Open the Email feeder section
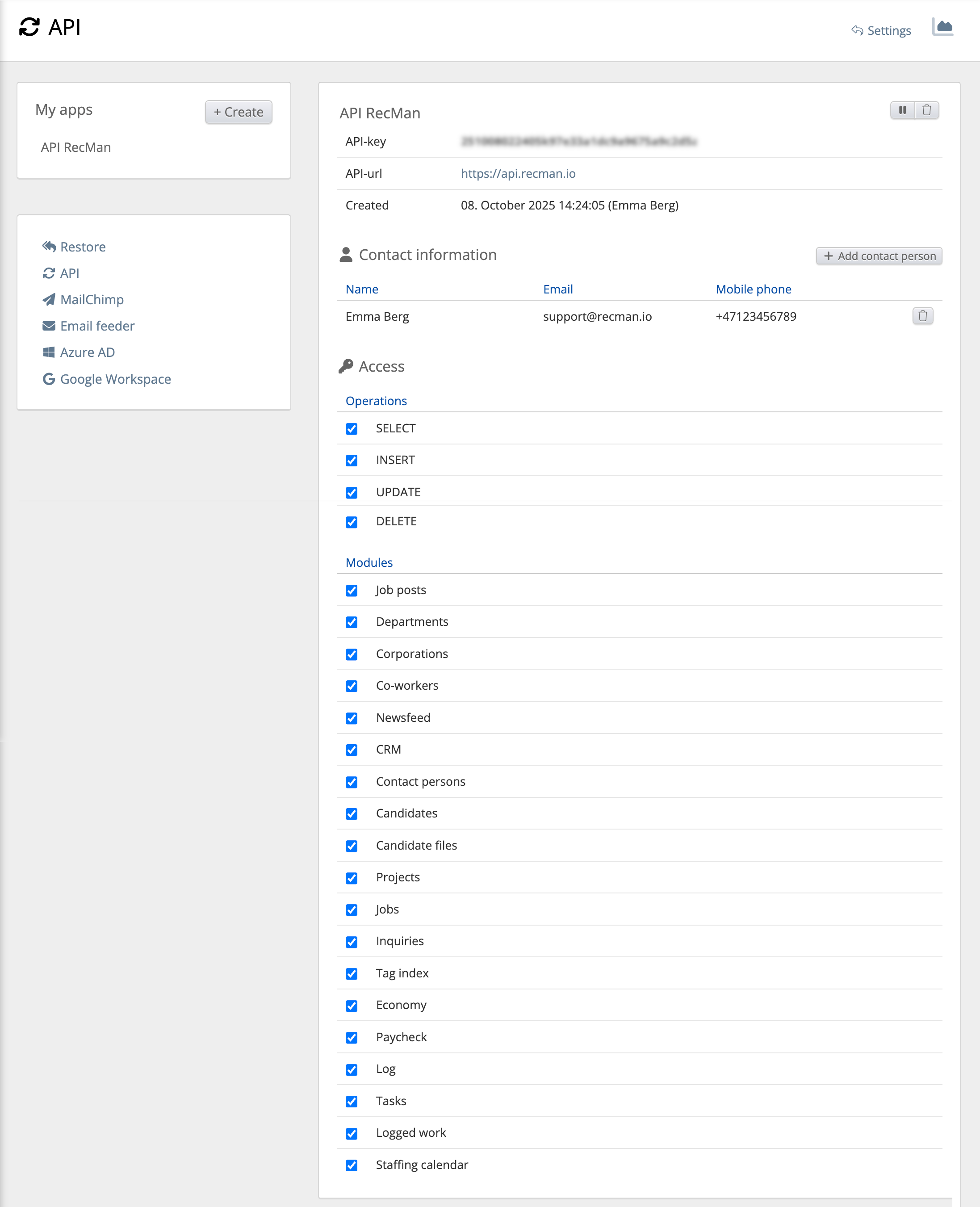980x1207 pixels. (97, 326)
